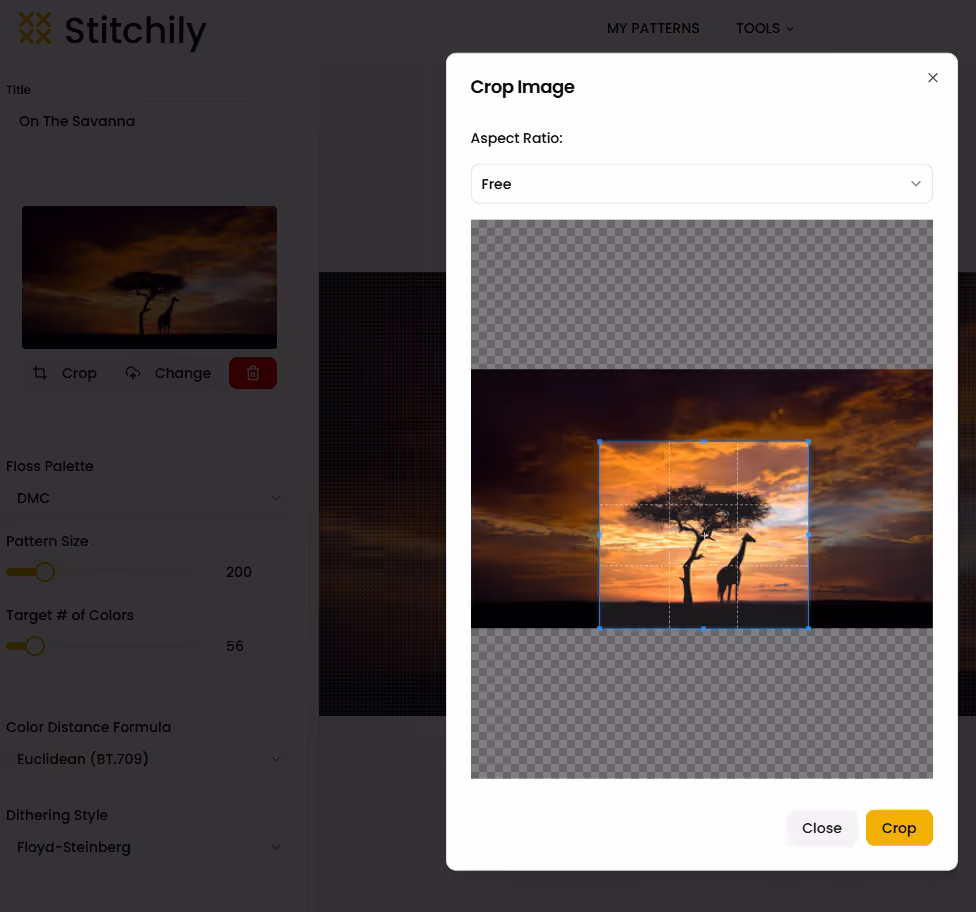Screen dimensions: 976x912
Task: Click the yellow Crop button
Action: tap(898, 828)
